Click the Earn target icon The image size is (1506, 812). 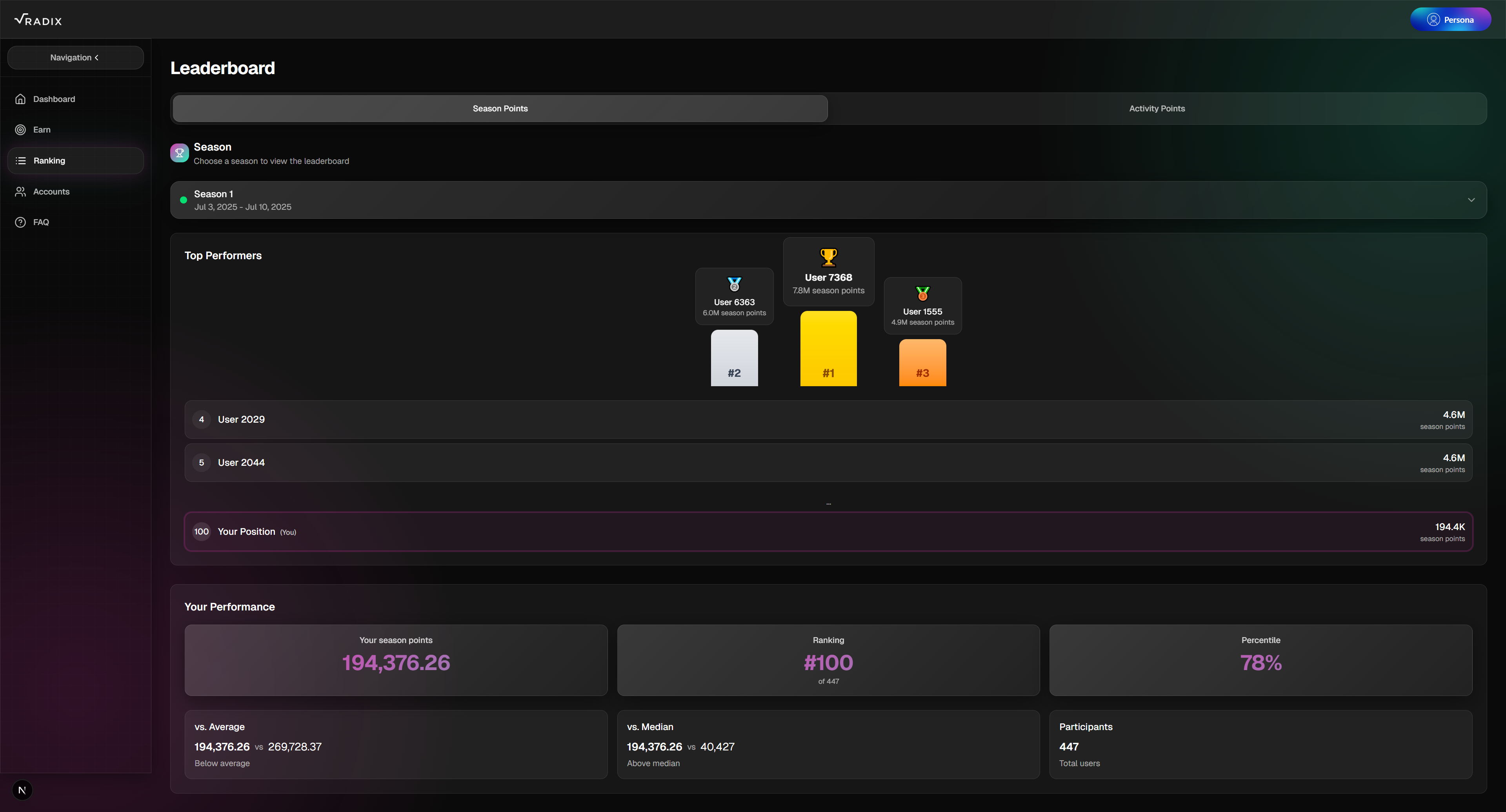coord(20,130)
